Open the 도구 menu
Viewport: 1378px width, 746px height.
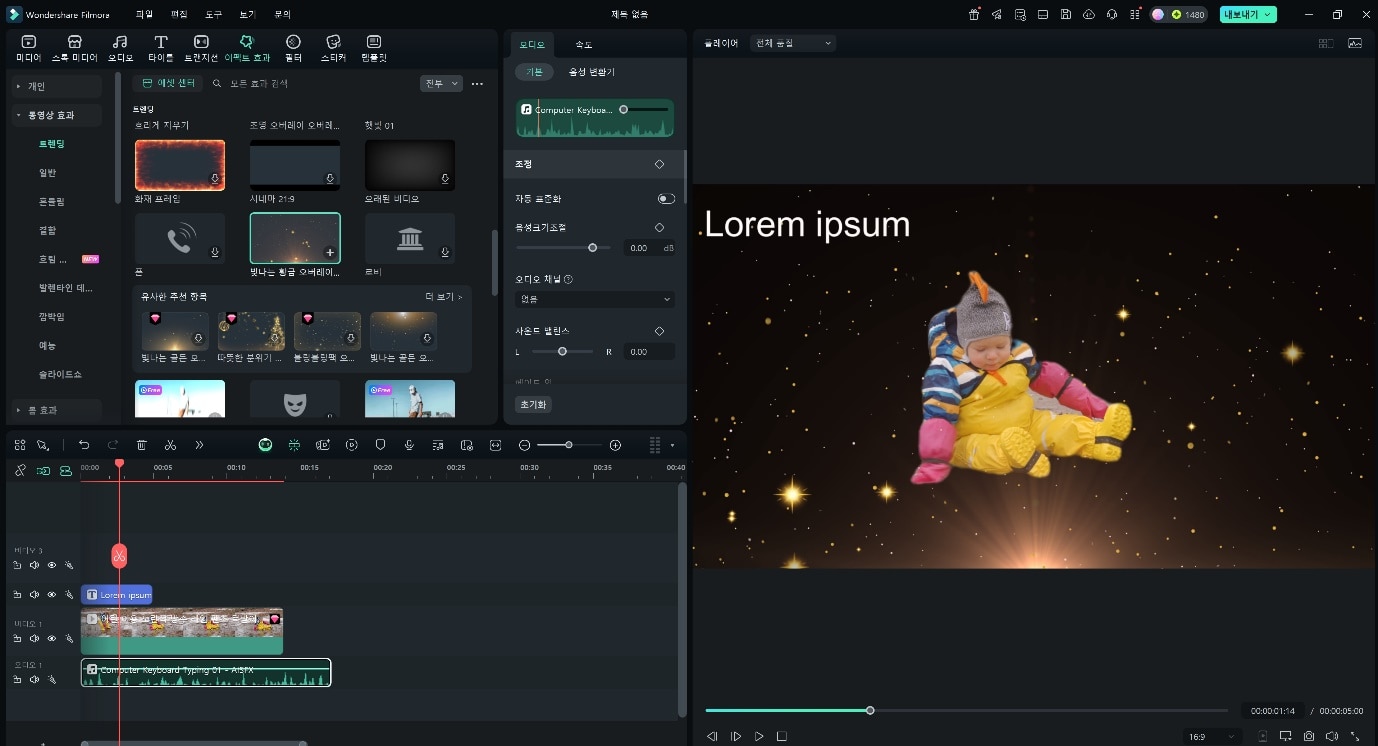point(213,15)
